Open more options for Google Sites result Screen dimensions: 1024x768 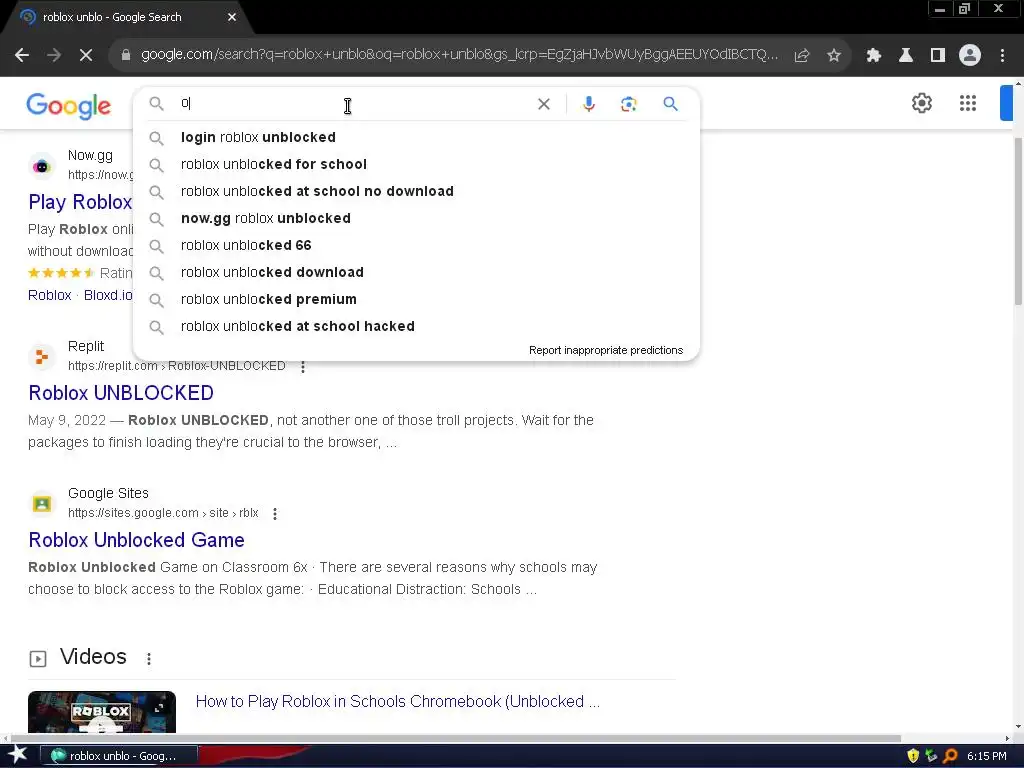(275, 514)
